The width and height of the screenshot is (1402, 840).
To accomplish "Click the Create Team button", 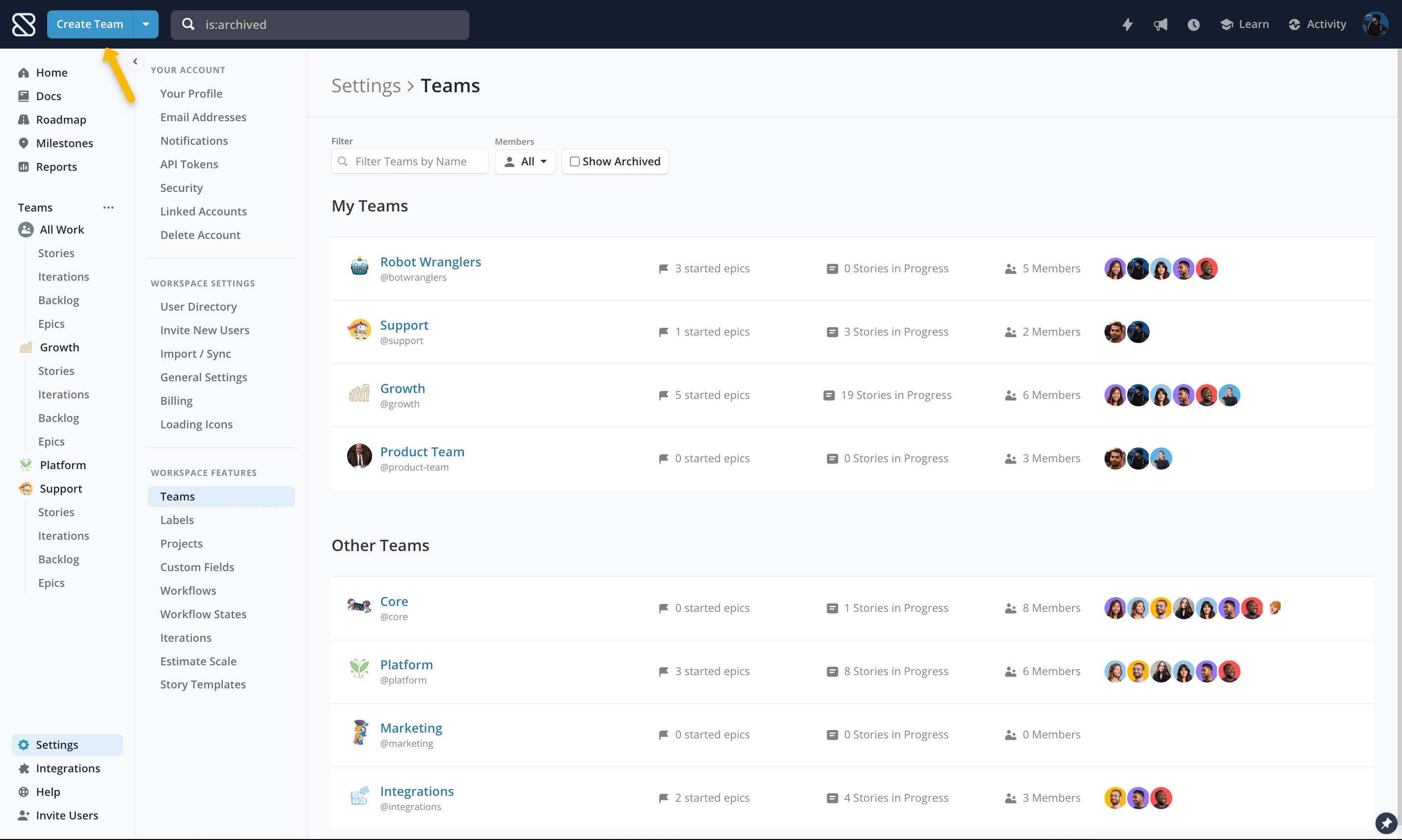I will tap(90, 24).
